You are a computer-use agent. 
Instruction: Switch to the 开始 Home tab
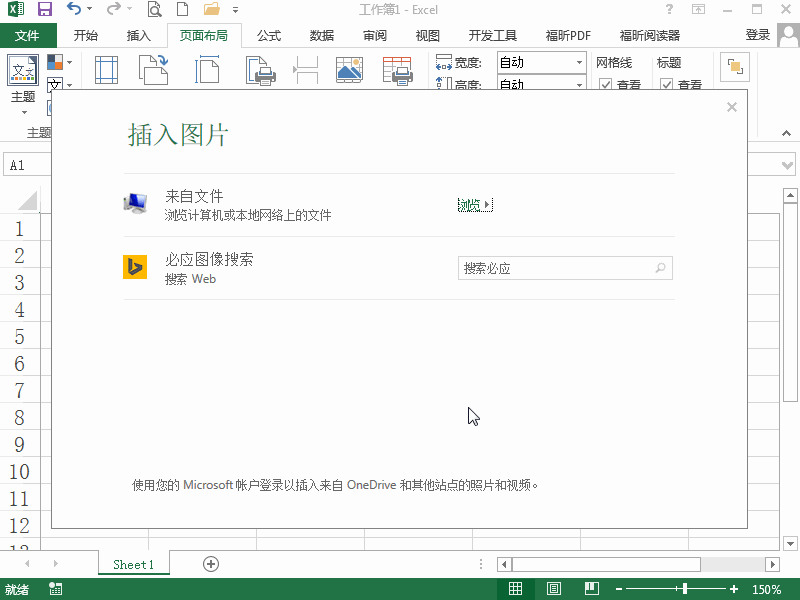[85, 35]
